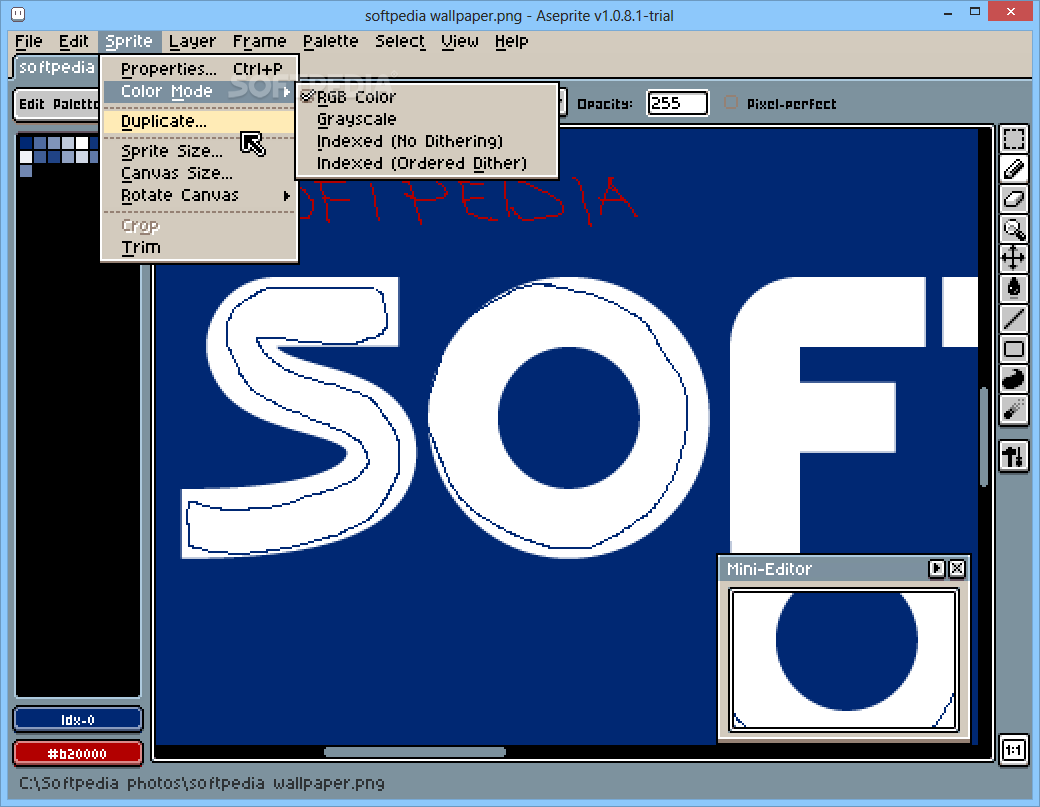Expand the Rotate Canvas submenu
The width and height of the screenshot is (1040, 807).
click(198, 196)
